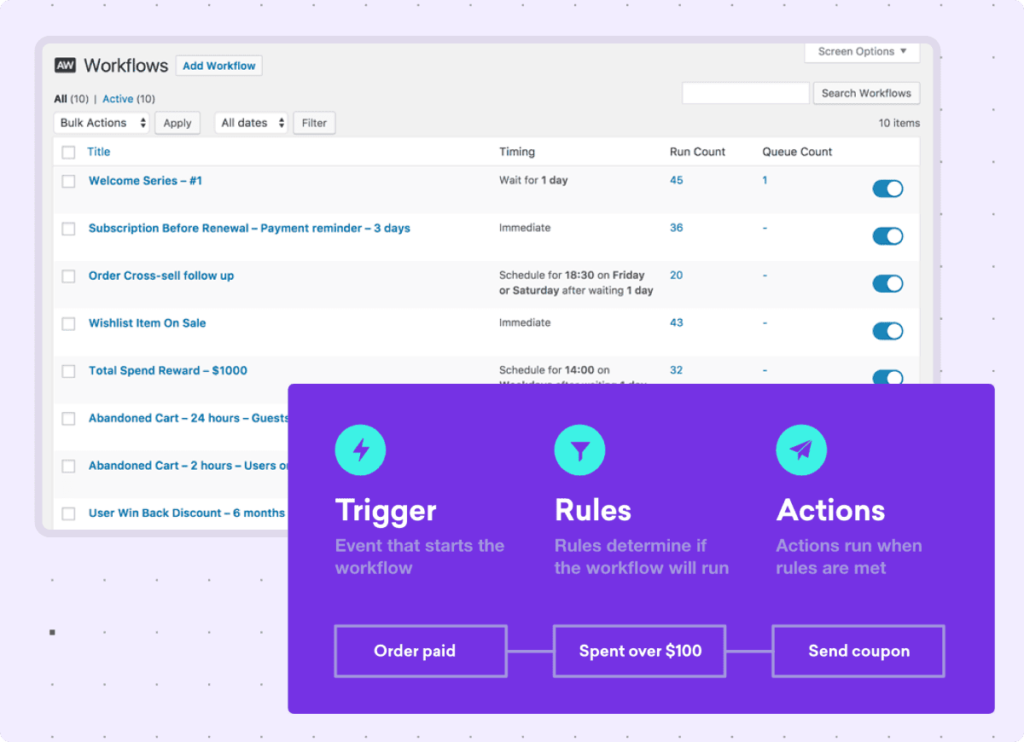Expand the All dates filter dropdown
Image resolution: width=1024 pixels, height=742 pixels.
click(251, 123)
